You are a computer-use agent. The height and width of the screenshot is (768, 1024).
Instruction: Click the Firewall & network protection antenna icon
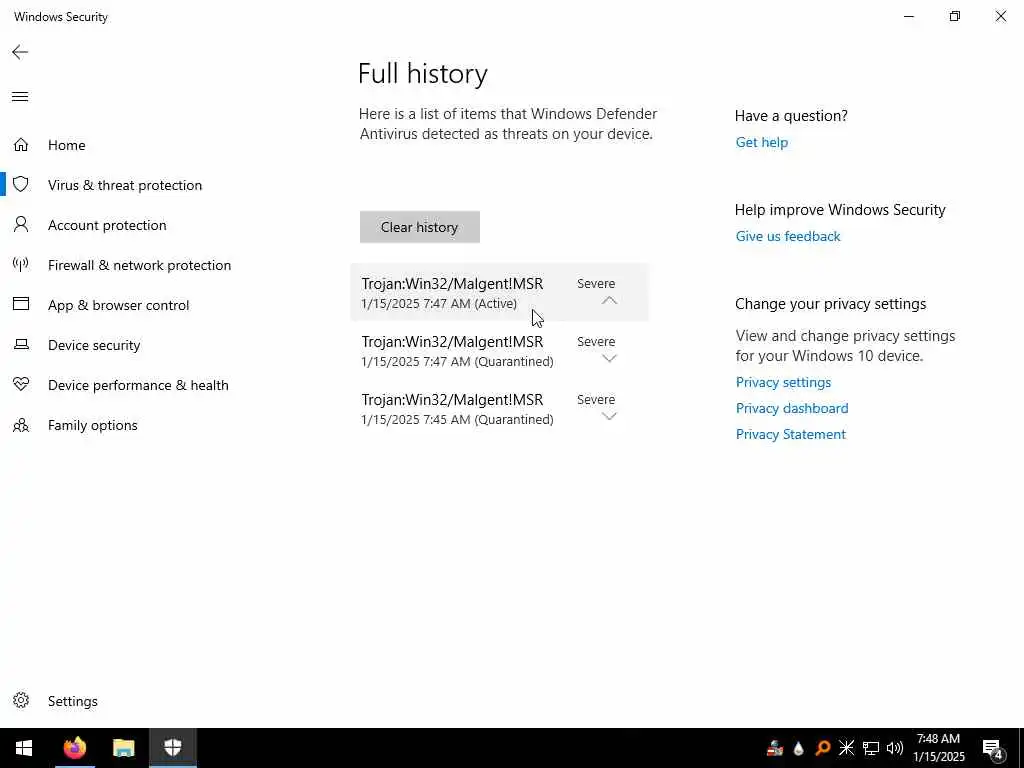(21, 264)
